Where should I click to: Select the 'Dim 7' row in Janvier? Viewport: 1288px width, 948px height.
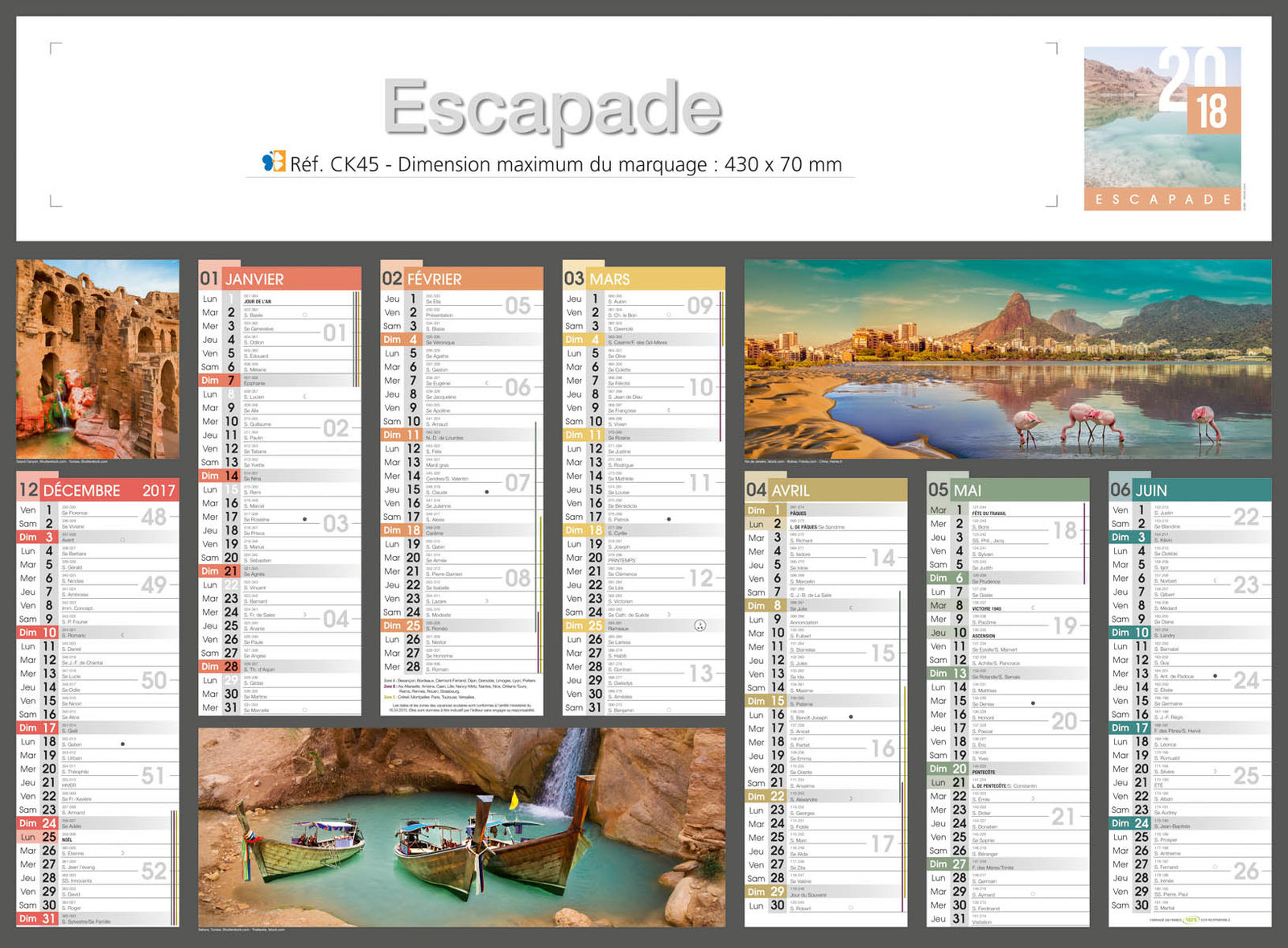[280, 380]
